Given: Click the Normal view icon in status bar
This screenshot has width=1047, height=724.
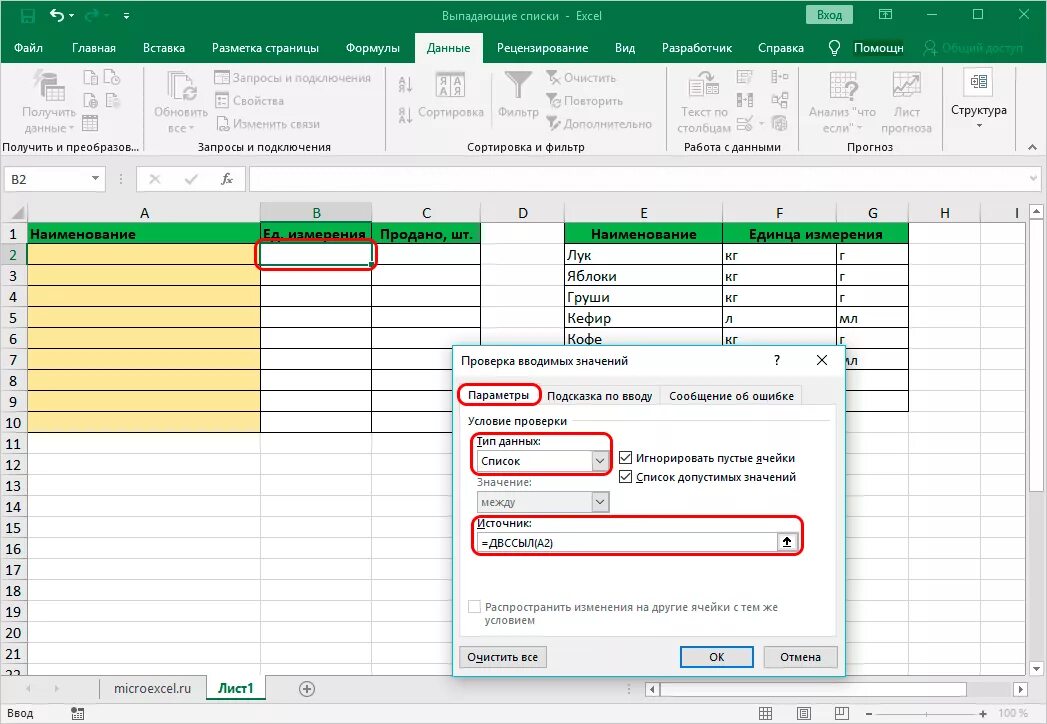Looking at the screenshot, I should pos(766,713).
